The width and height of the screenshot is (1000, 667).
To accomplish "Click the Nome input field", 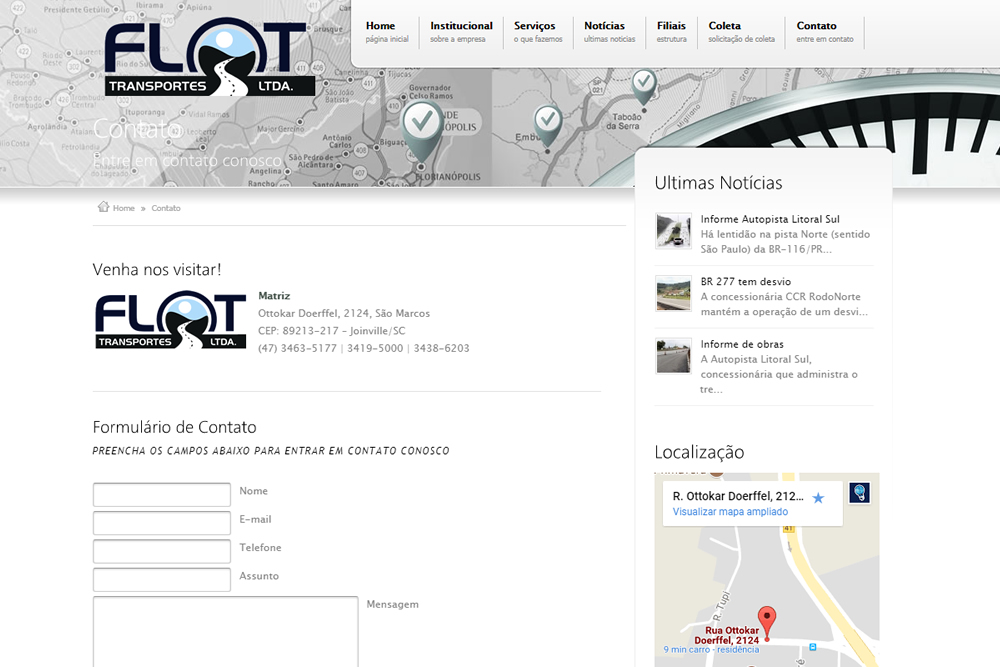I will (x=162, y=494).
